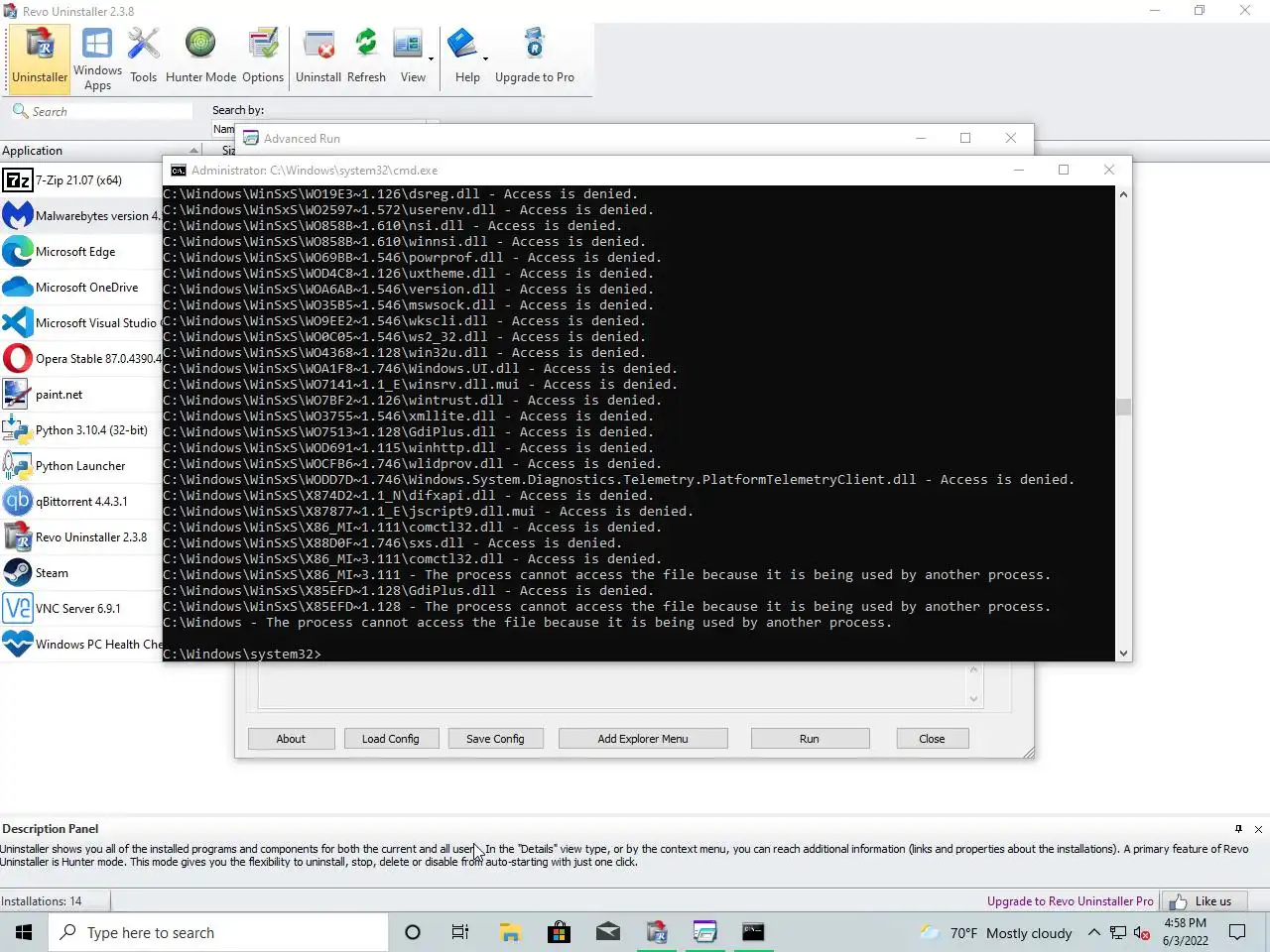The height and width of the screenshot is (952, 1270).
Task: Activate Hunter Mode
Action: point(200,58)
